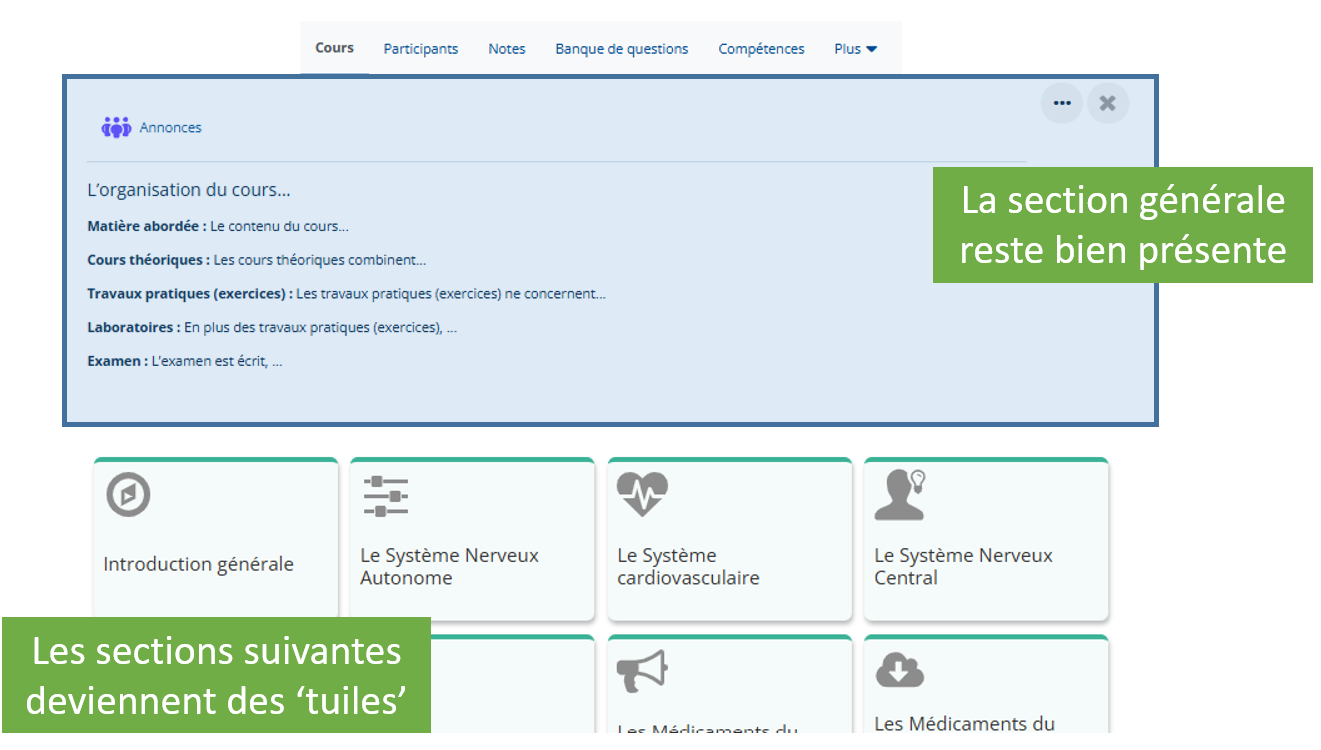Viewport: 1321px width, 750px height.
Task: Click the three-dots section menu button
Action: tap(1062, 103)
